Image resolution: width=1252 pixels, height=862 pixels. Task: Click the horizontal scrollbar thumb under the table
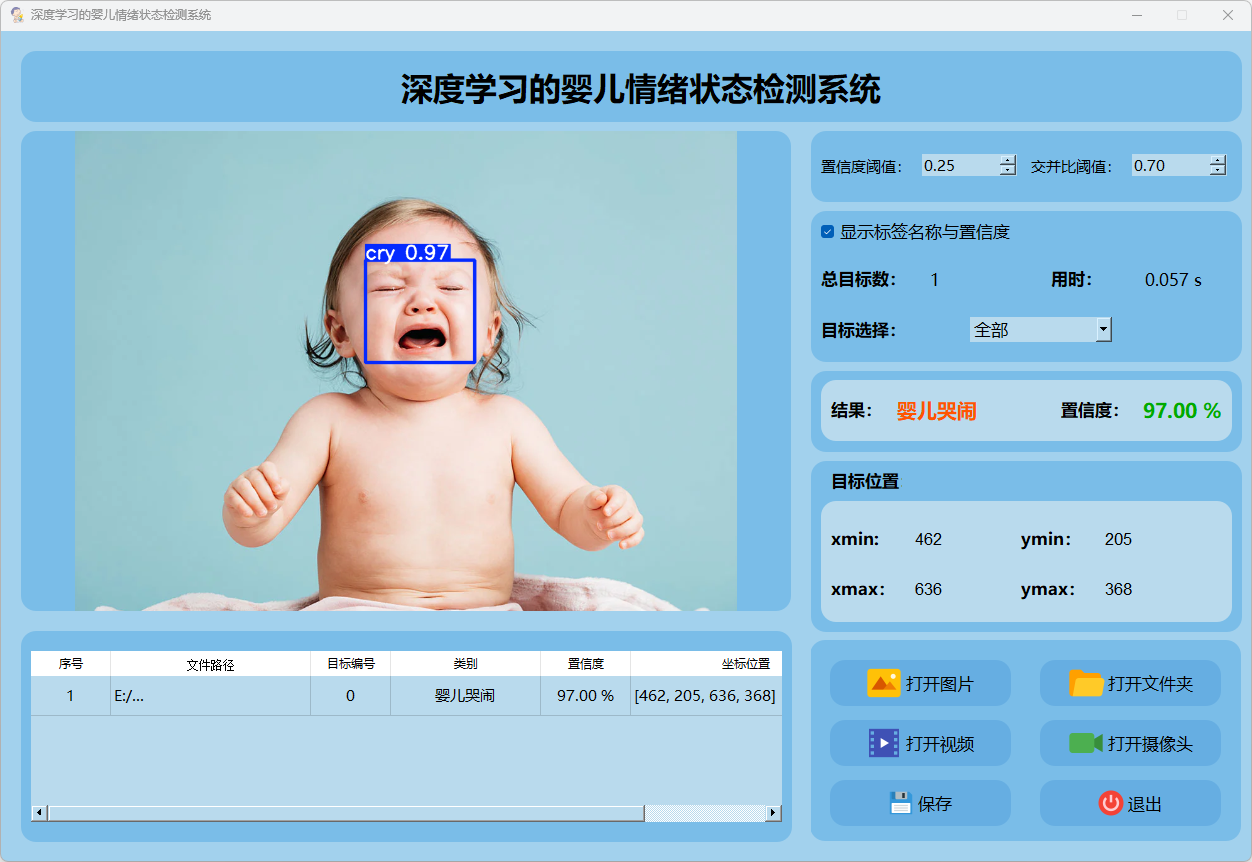[345, 813]
